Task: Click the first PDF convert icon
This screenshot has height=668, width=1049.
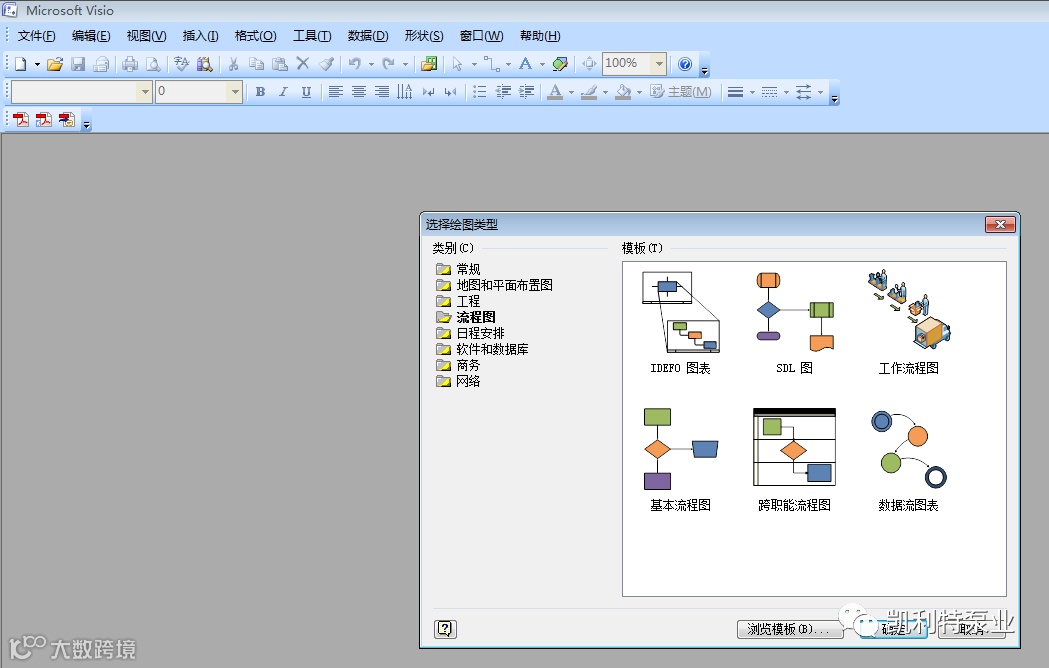Action: (x=21, y=120)
